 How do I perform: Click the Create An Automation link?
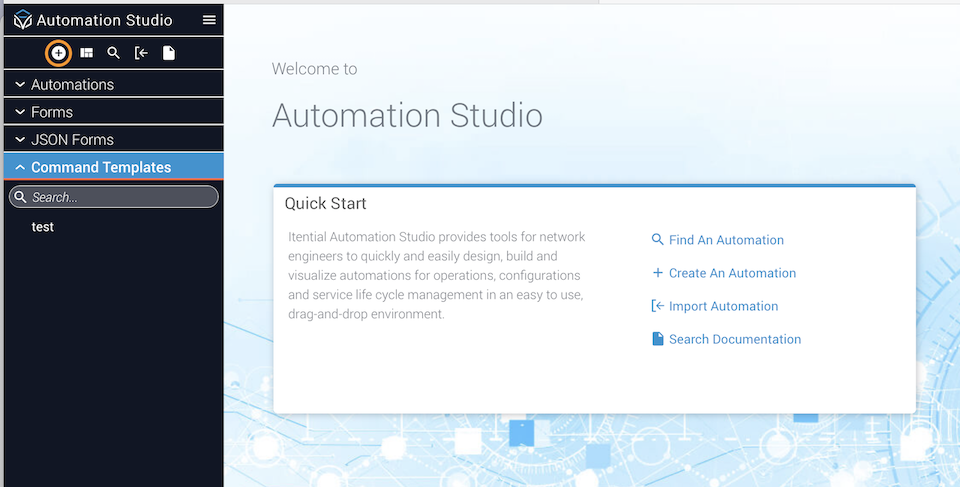coord(724,273)
